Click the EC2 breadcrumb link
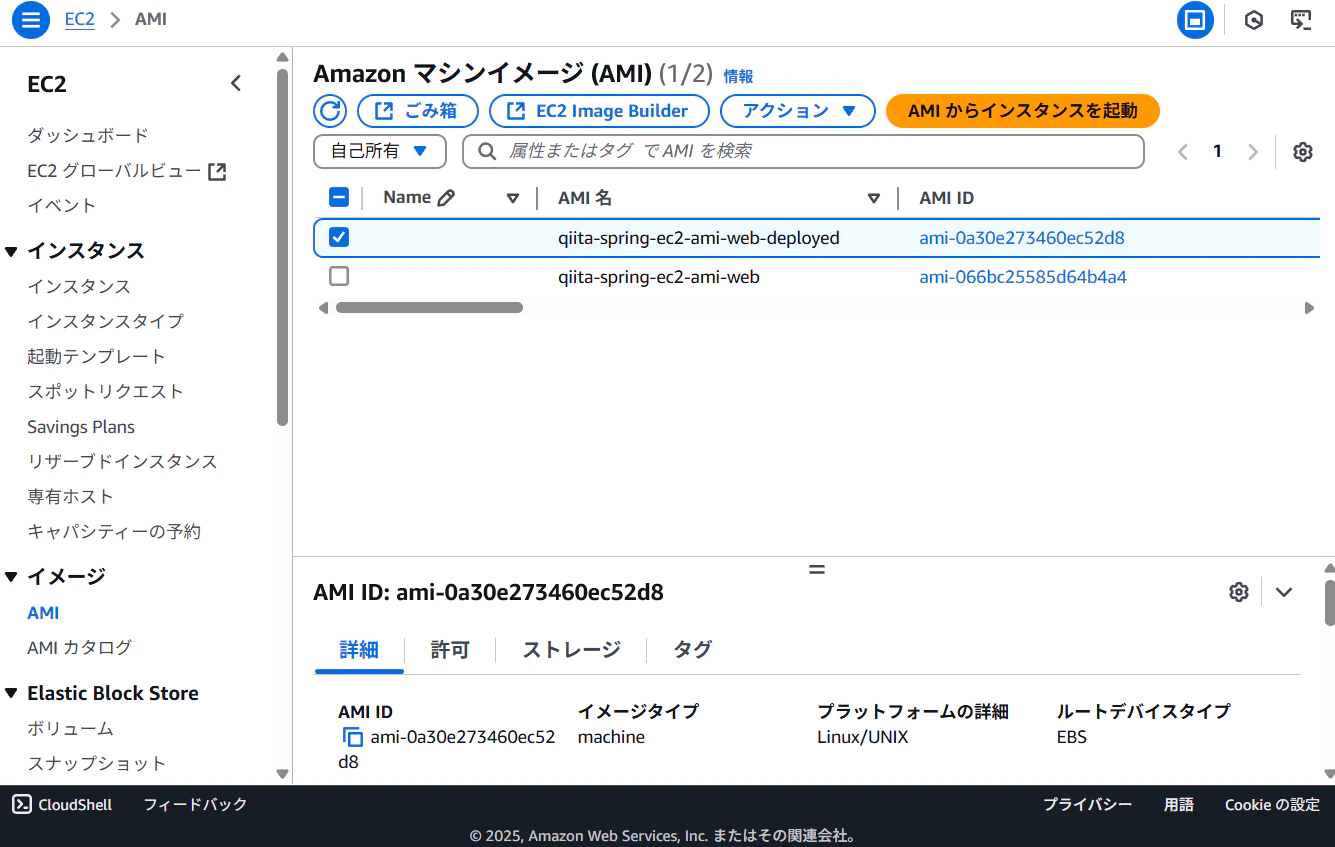This screenshot has height=847, width=1335. click(x=80, y=20)
